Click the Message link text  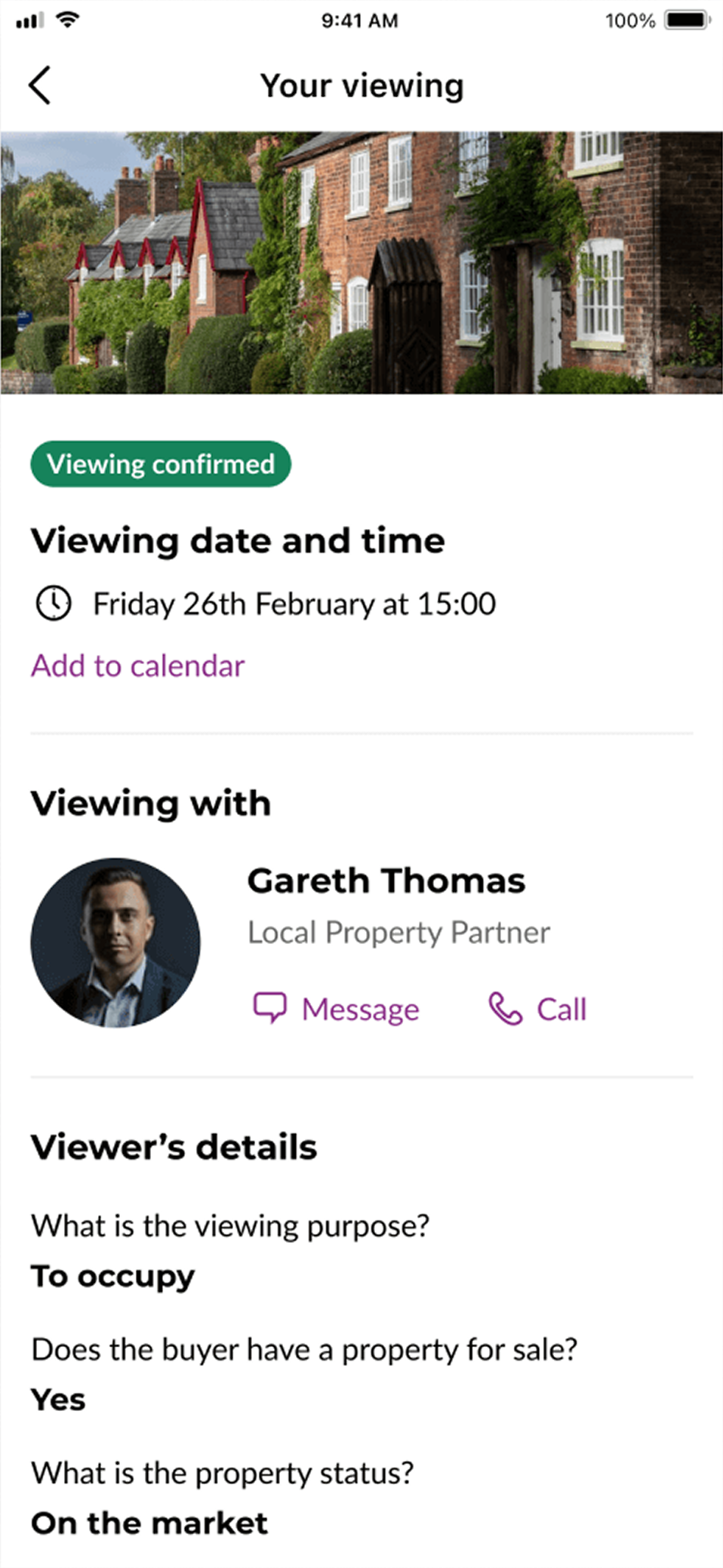(x=360, y=1010)
